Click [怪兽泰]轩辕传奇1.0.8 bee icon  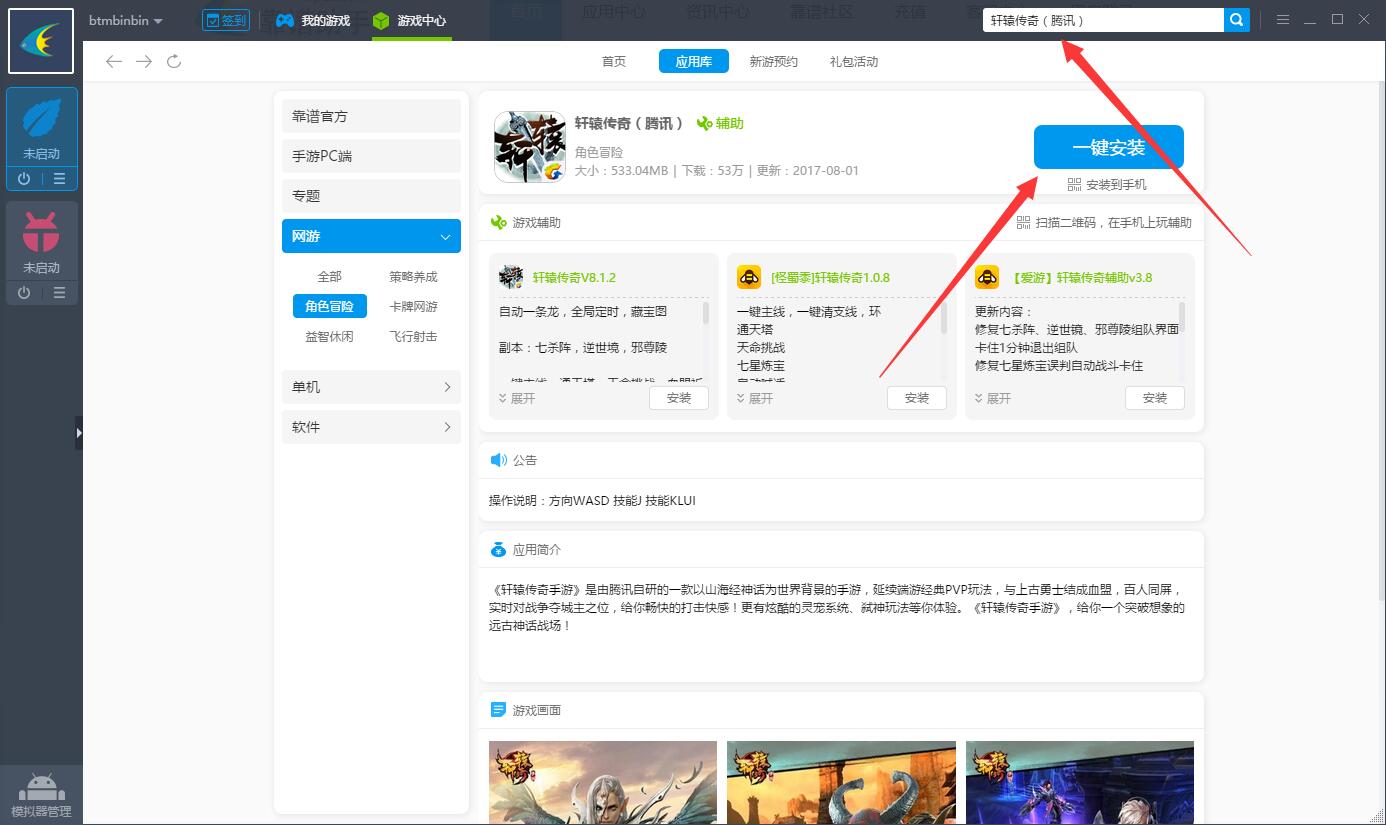pyautogui.click(x=749, y=277)
